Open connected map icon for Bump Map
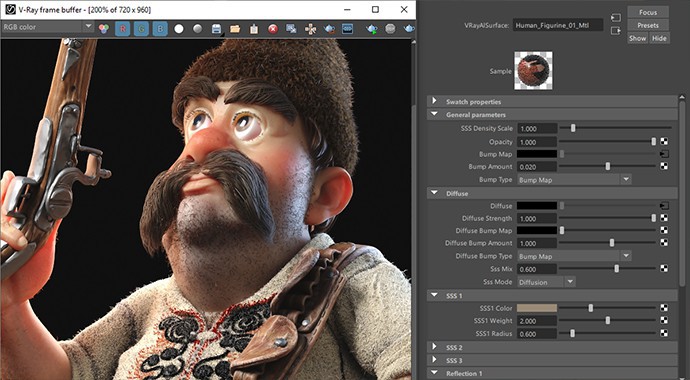Screen dimensions: 690x380 (x=664, y=154)
